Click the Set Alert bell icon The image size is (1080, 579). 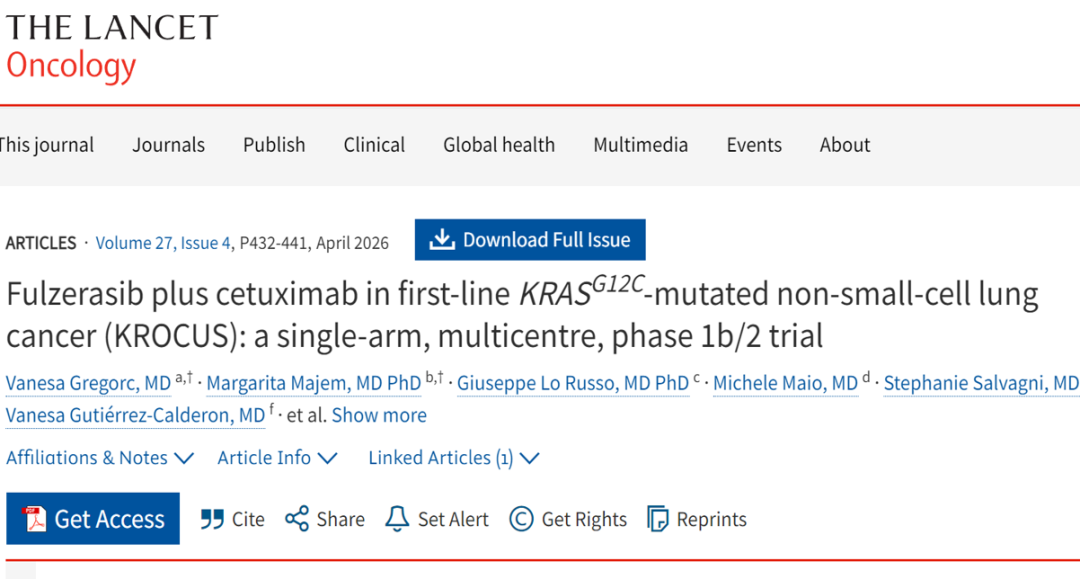[x=397, y=519]
